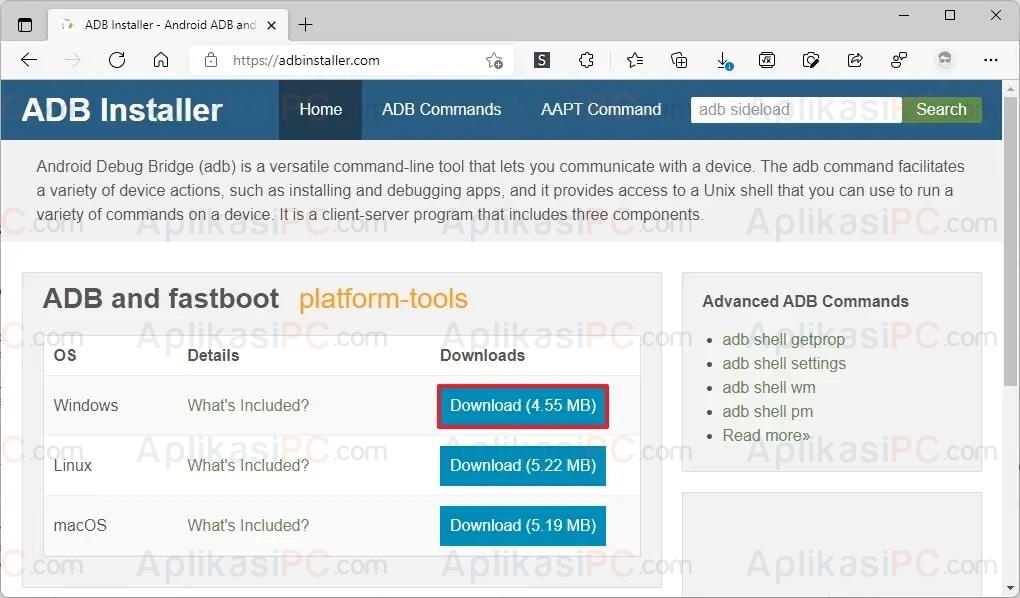Go to browser home page
Image resolution: width=1020 pixels, height=598 pixels.
(x=161, y=61)
